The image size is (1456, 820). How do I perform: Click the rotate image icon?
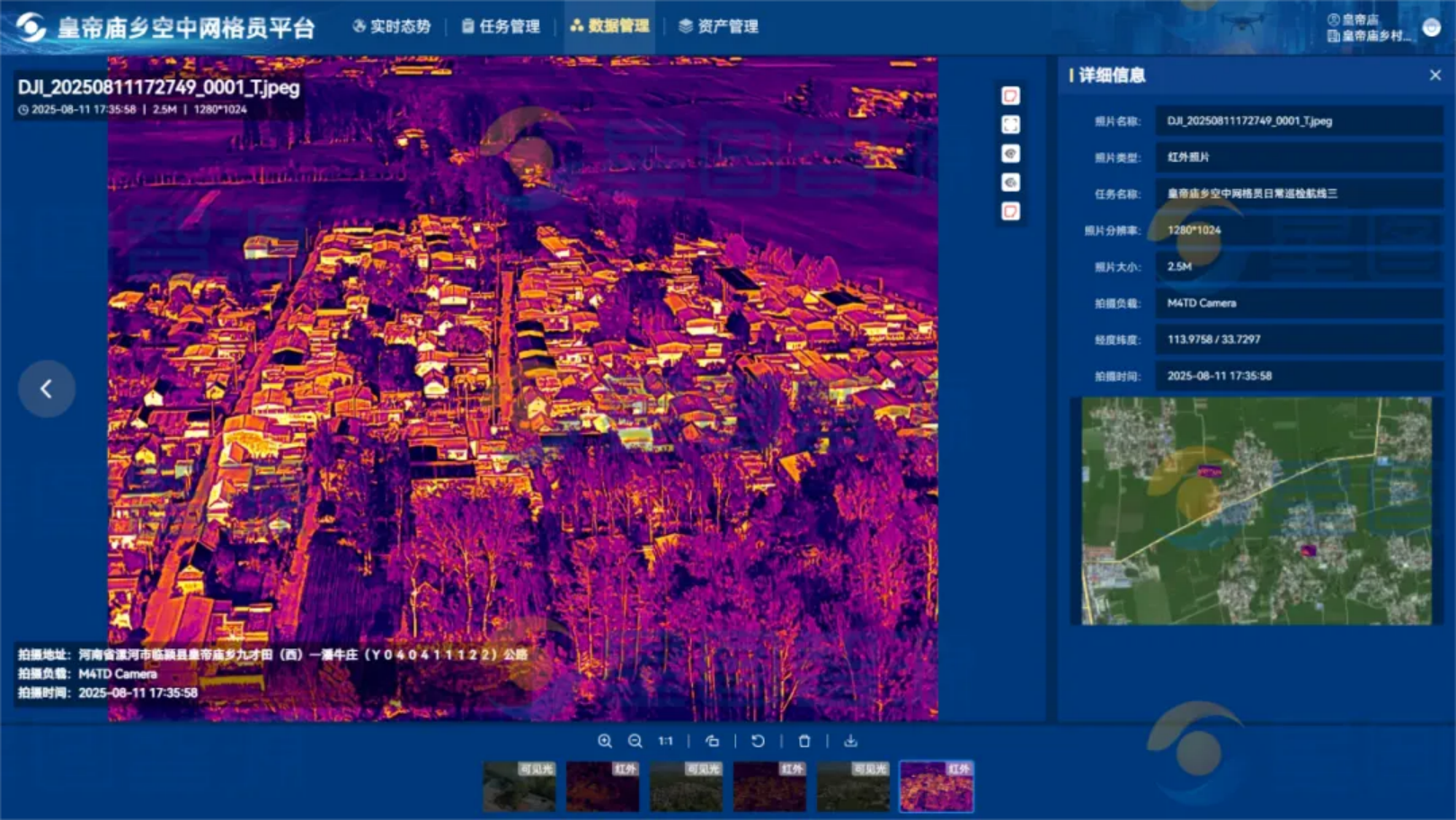pos(712,741)
